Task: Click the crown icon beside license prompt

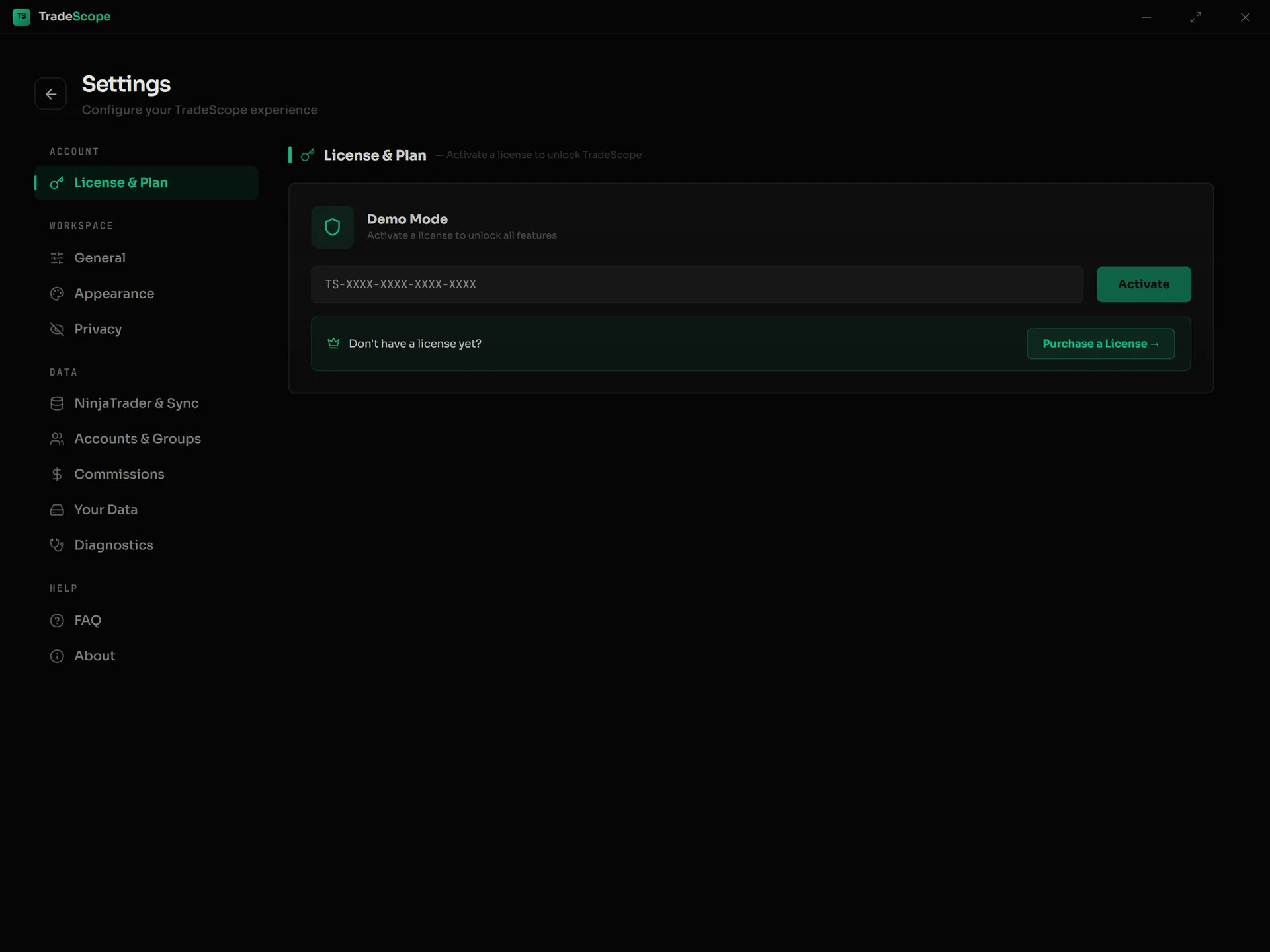Action: [333, 343]
